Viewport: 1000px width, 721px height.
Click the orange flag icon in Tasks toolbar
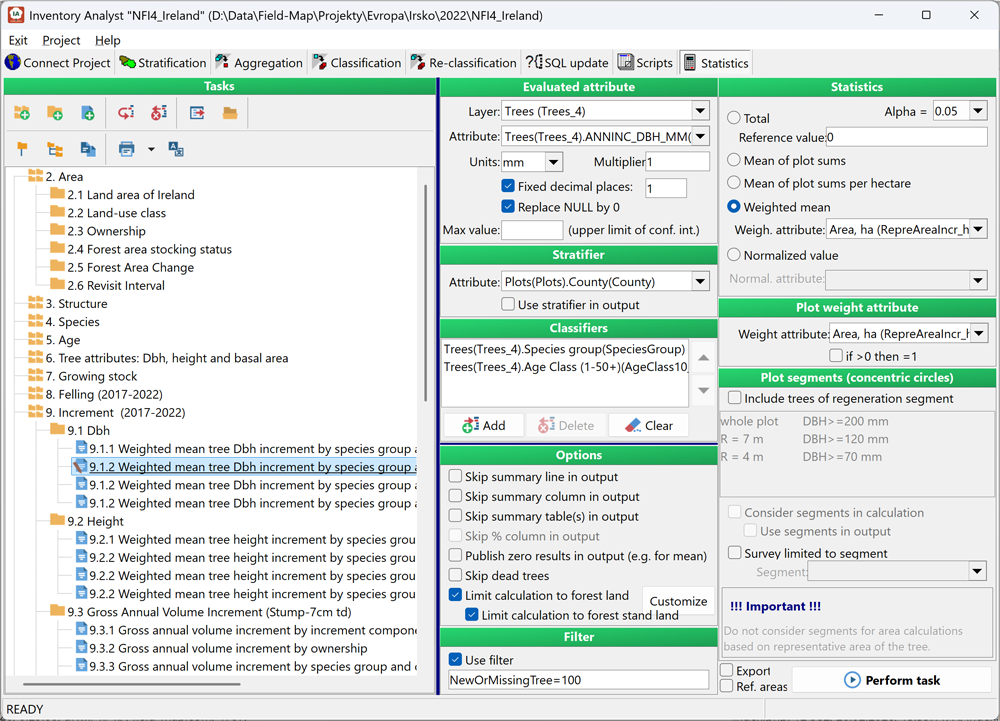(x=22, y=149)
